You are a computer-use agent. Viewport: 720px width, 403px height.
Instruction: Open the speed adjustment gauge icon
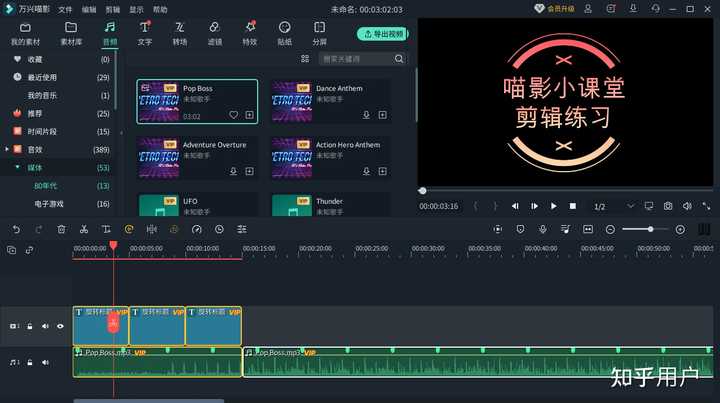[197, 229]
